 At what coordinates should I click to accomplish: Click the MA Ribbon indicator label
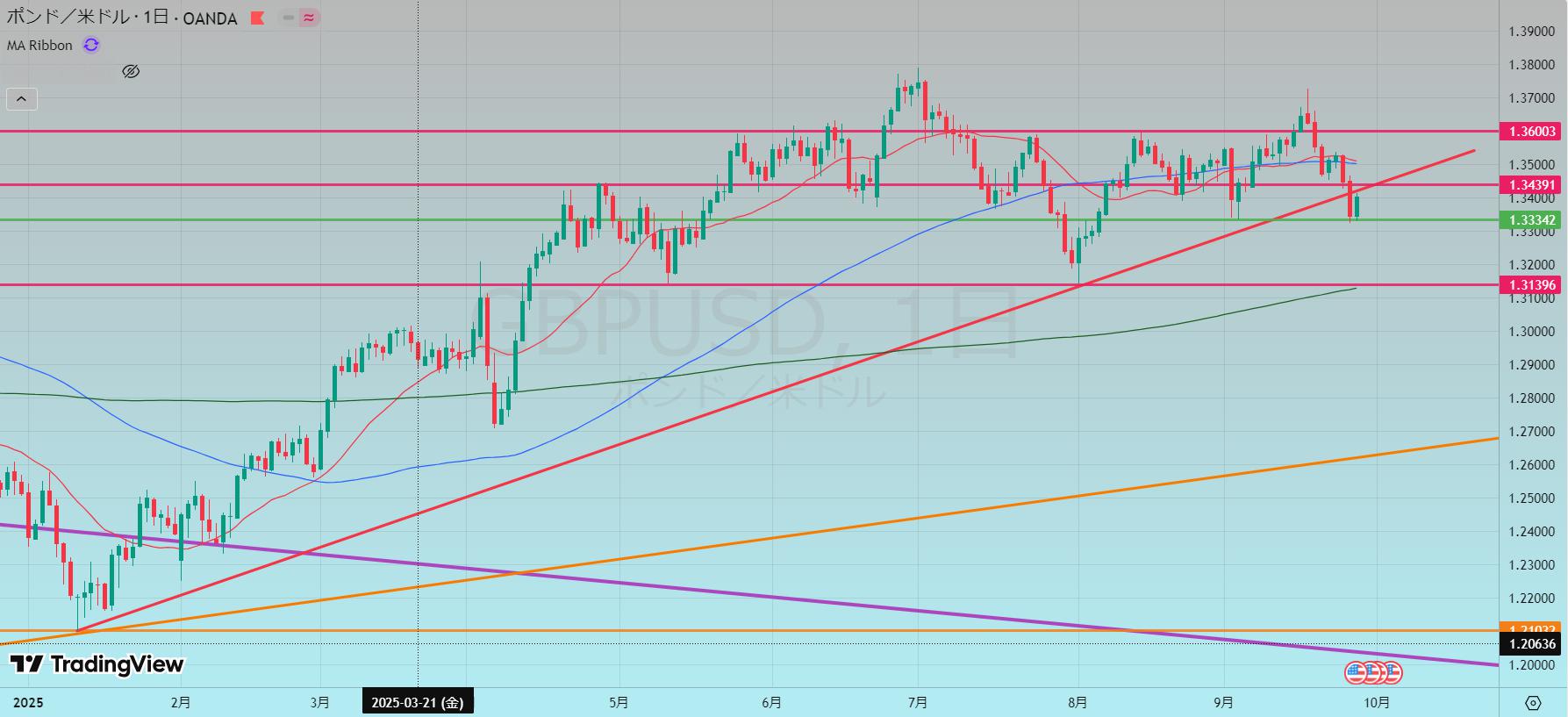pos(40,46)
